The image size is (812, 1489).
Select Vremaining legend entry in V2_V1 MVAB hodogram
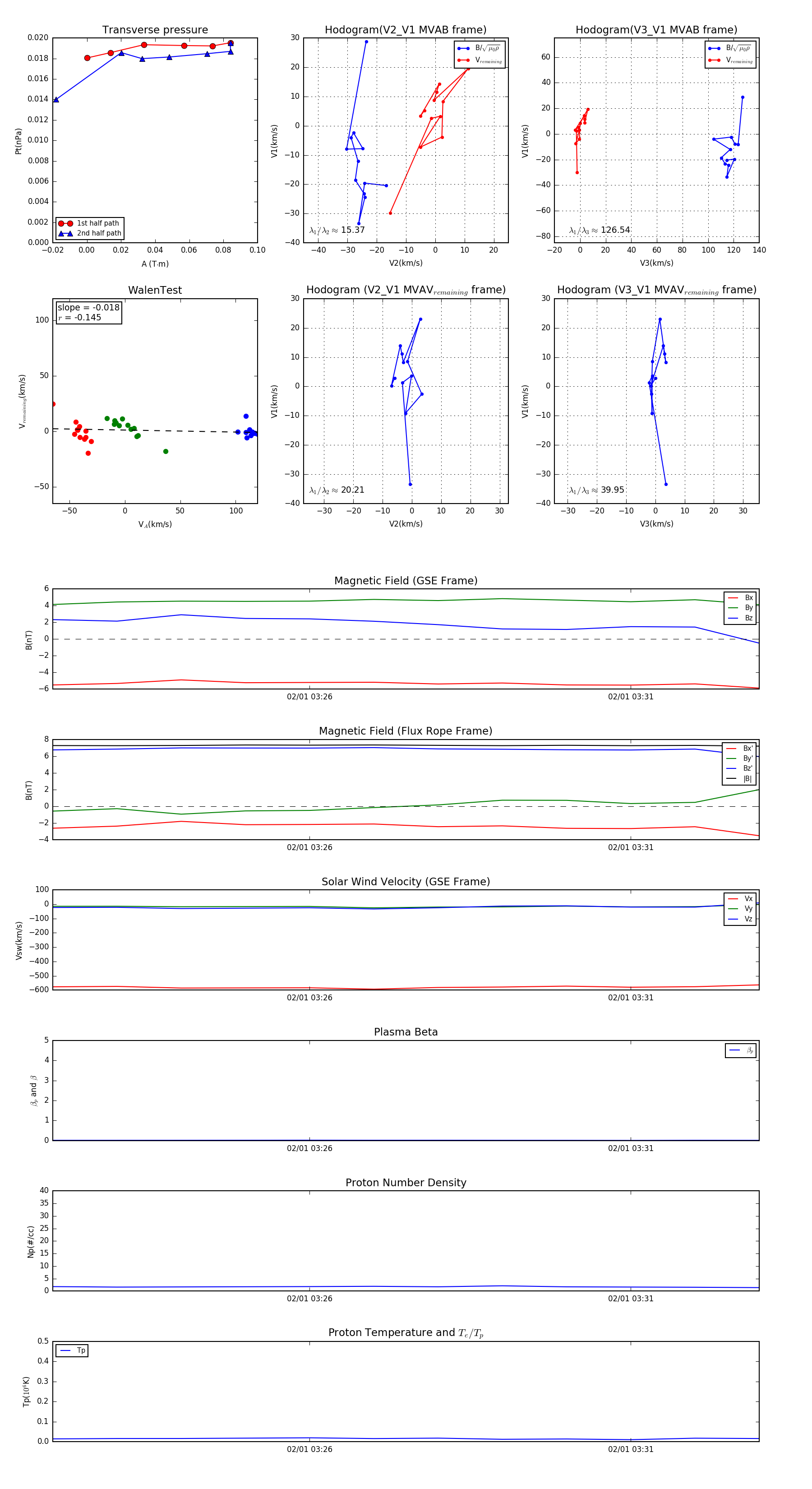pyautogui.click(x=480, y=60)
